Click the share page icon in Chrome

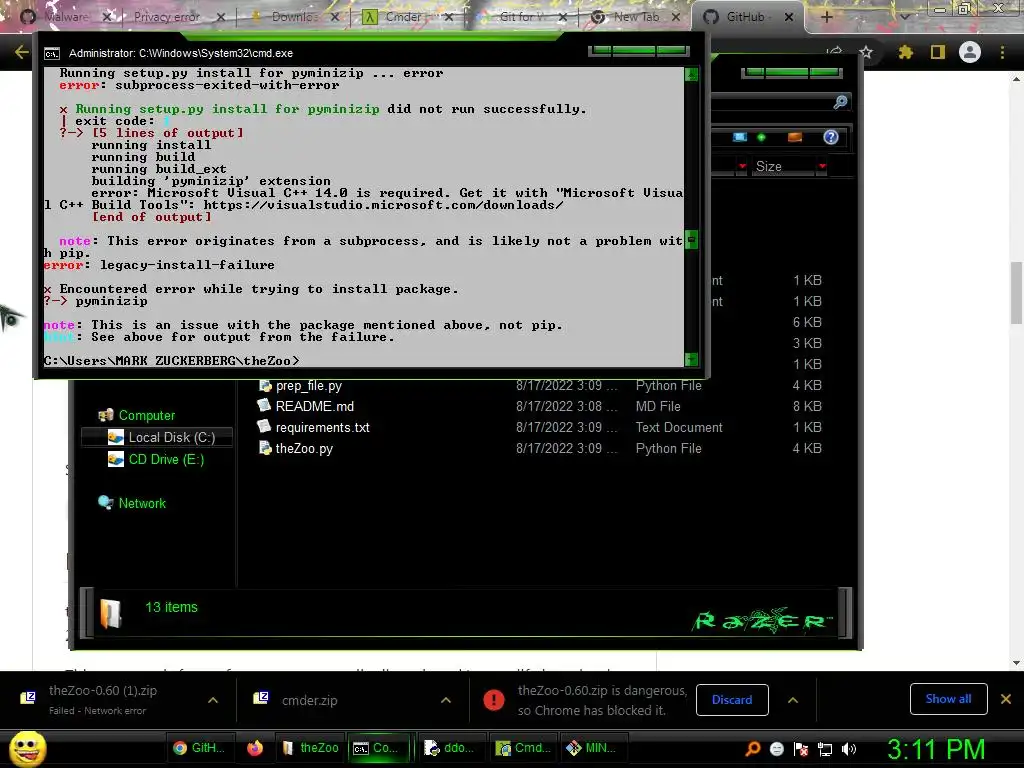835,51
